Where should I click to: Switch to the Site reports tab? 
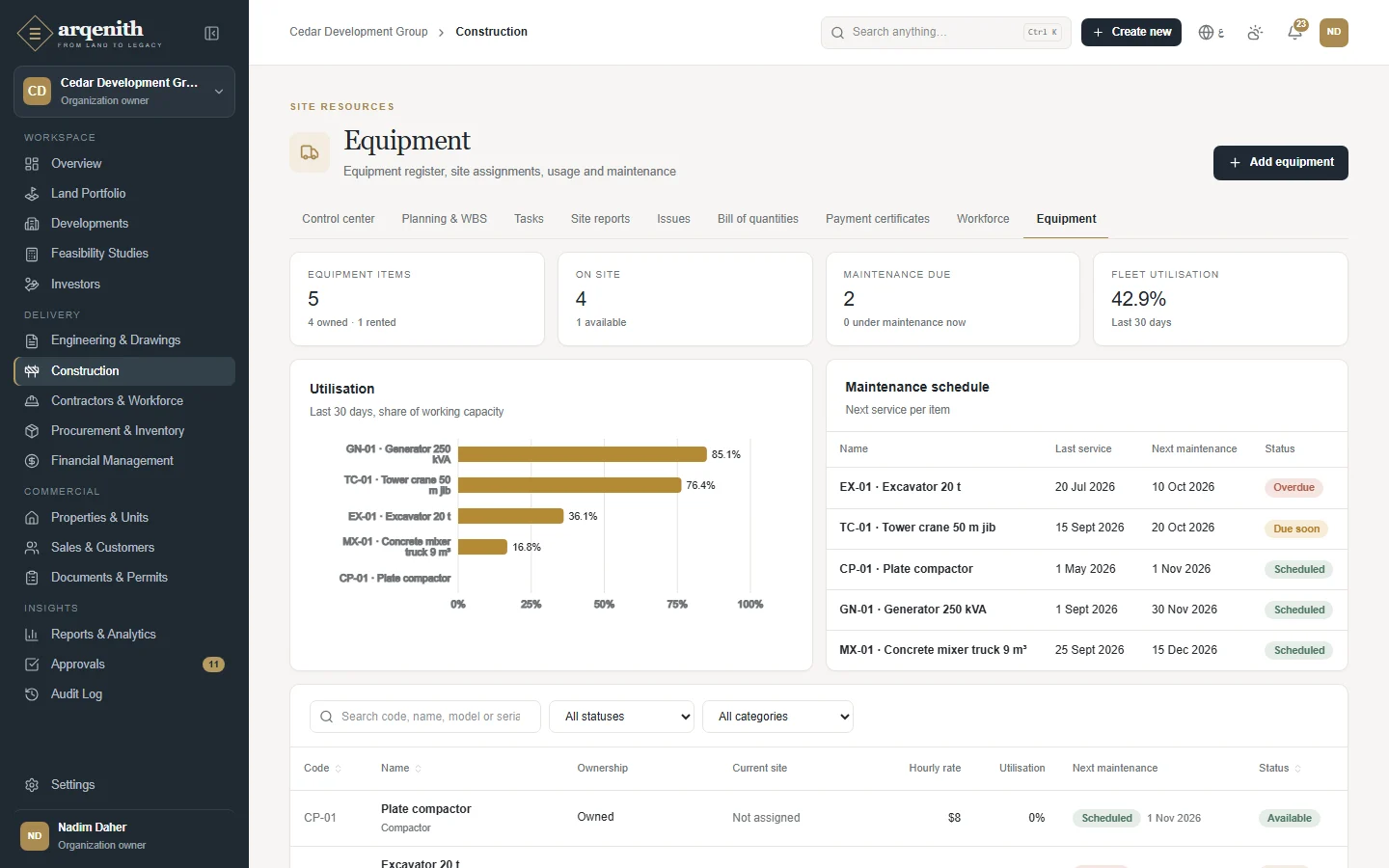tap(600, 219)
